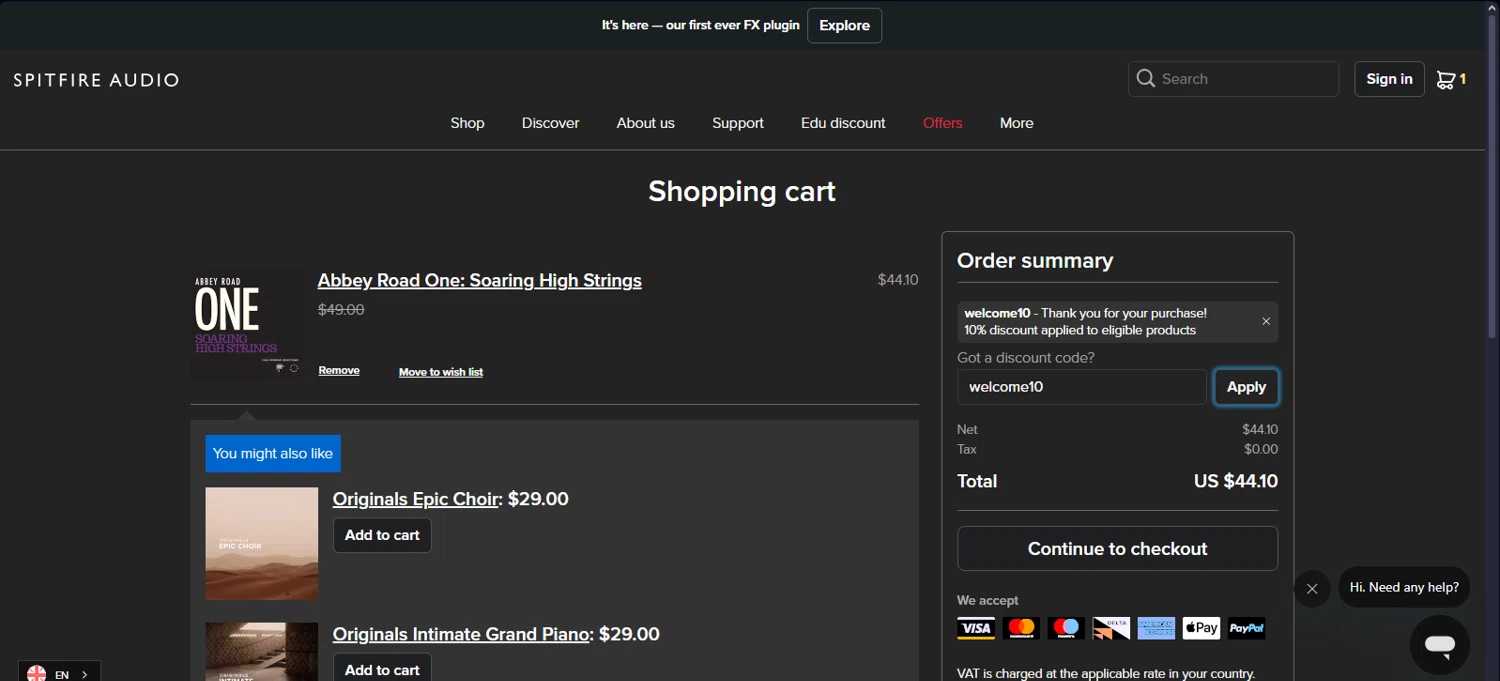
Task: Click the PayPal payment icon
Action: [1247, 628]
